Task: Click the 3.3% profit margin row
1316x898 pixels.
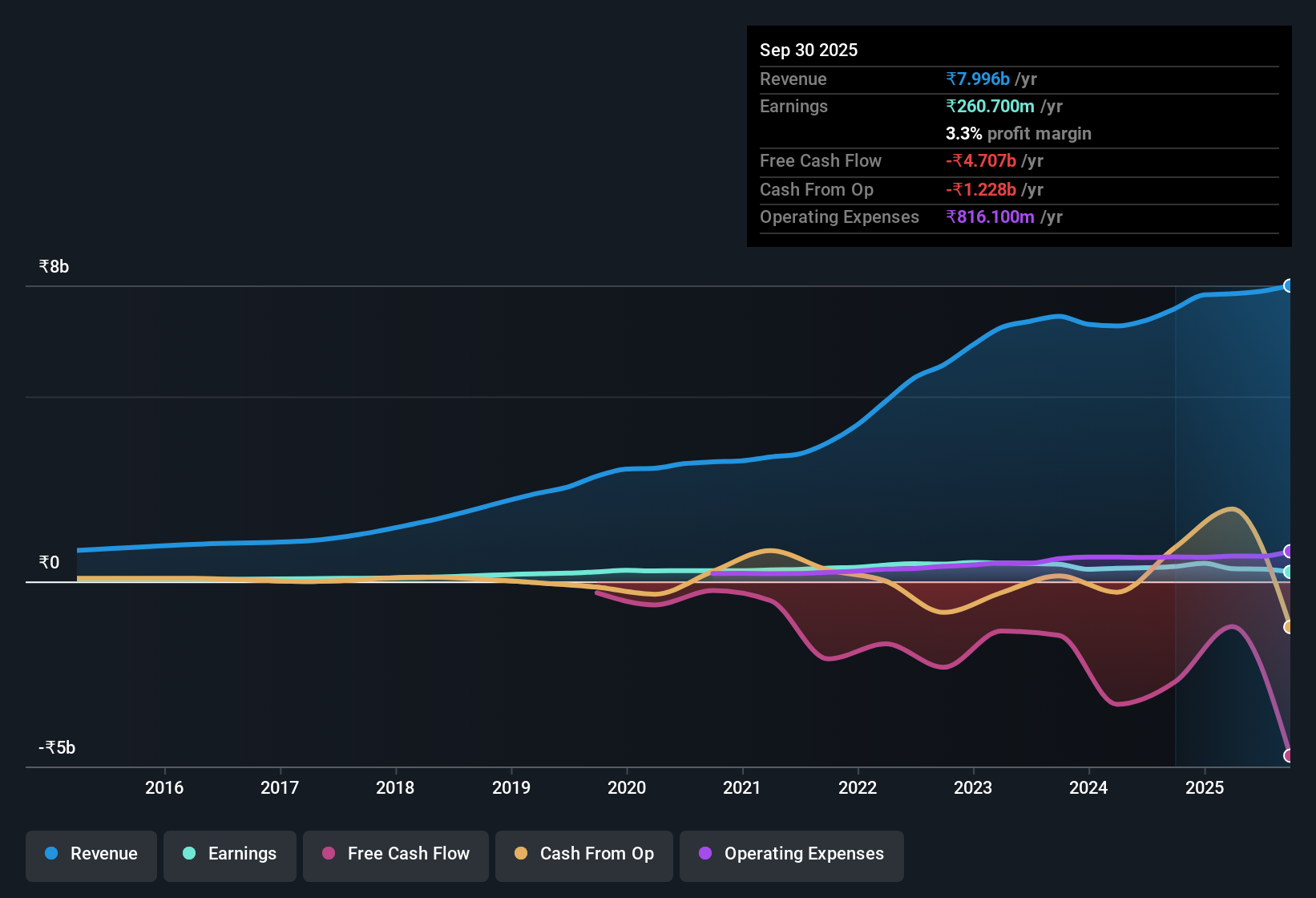Action: [x=1018, y=134]
